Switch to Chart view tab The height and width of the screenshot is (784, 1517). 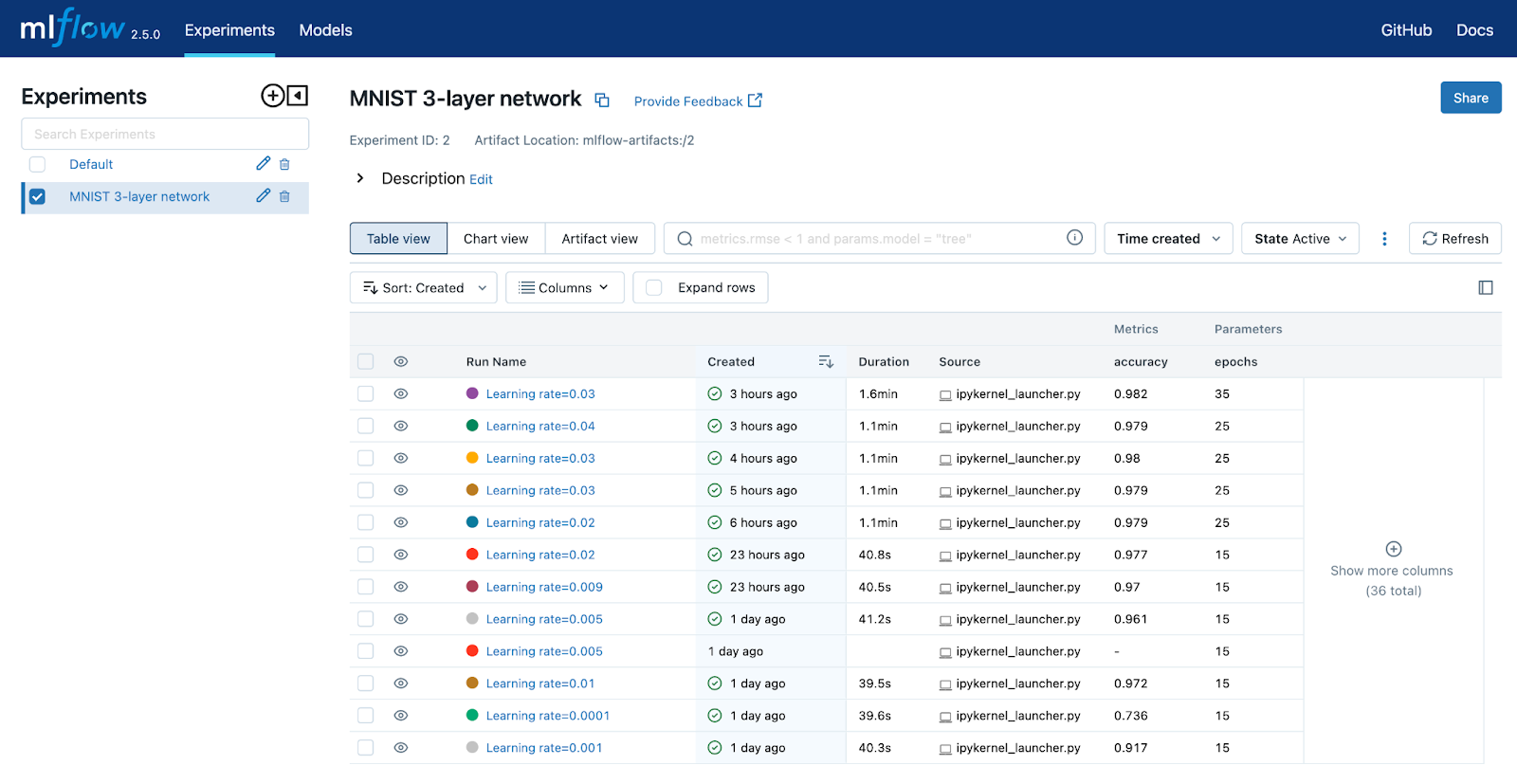click(496, 239)
